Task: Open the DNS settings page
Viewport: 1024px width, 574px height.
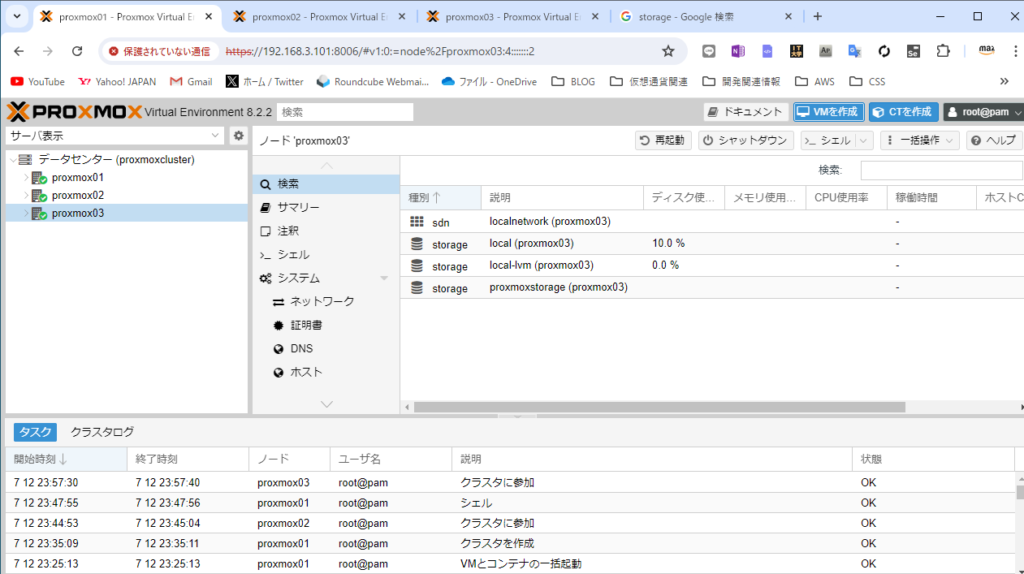Action: [x=301, y=349]
